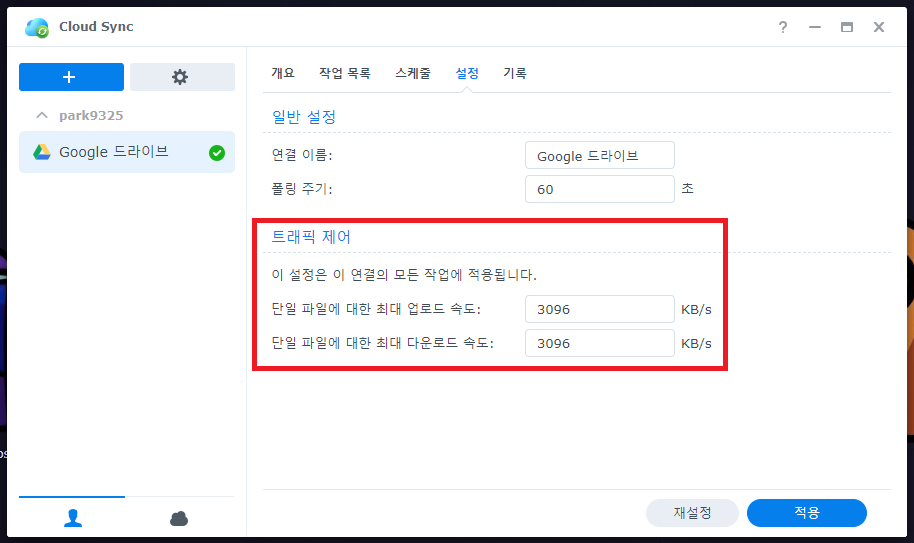The width and height of the screenshot is (914, 543).
Task: Click the 재설정 reset button
Action: (692, 513)
